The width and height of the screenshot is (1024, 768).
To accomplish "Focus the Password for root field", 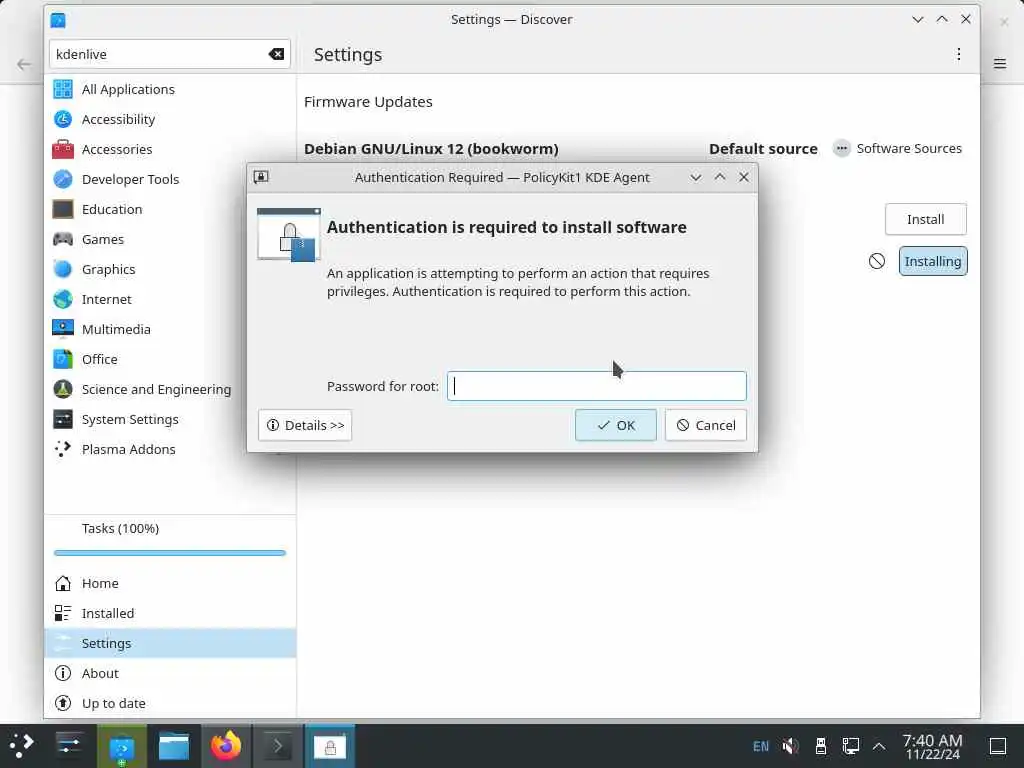I will pos(597,386).
